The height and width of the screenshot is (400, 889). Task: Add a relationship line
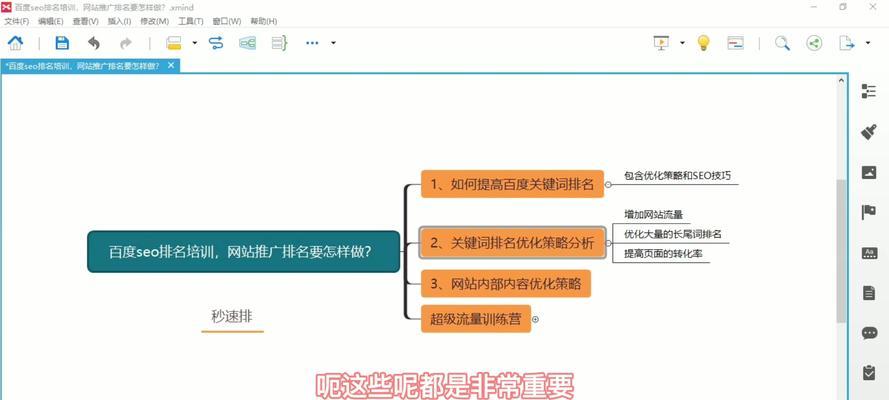click(x=216, y=43)
